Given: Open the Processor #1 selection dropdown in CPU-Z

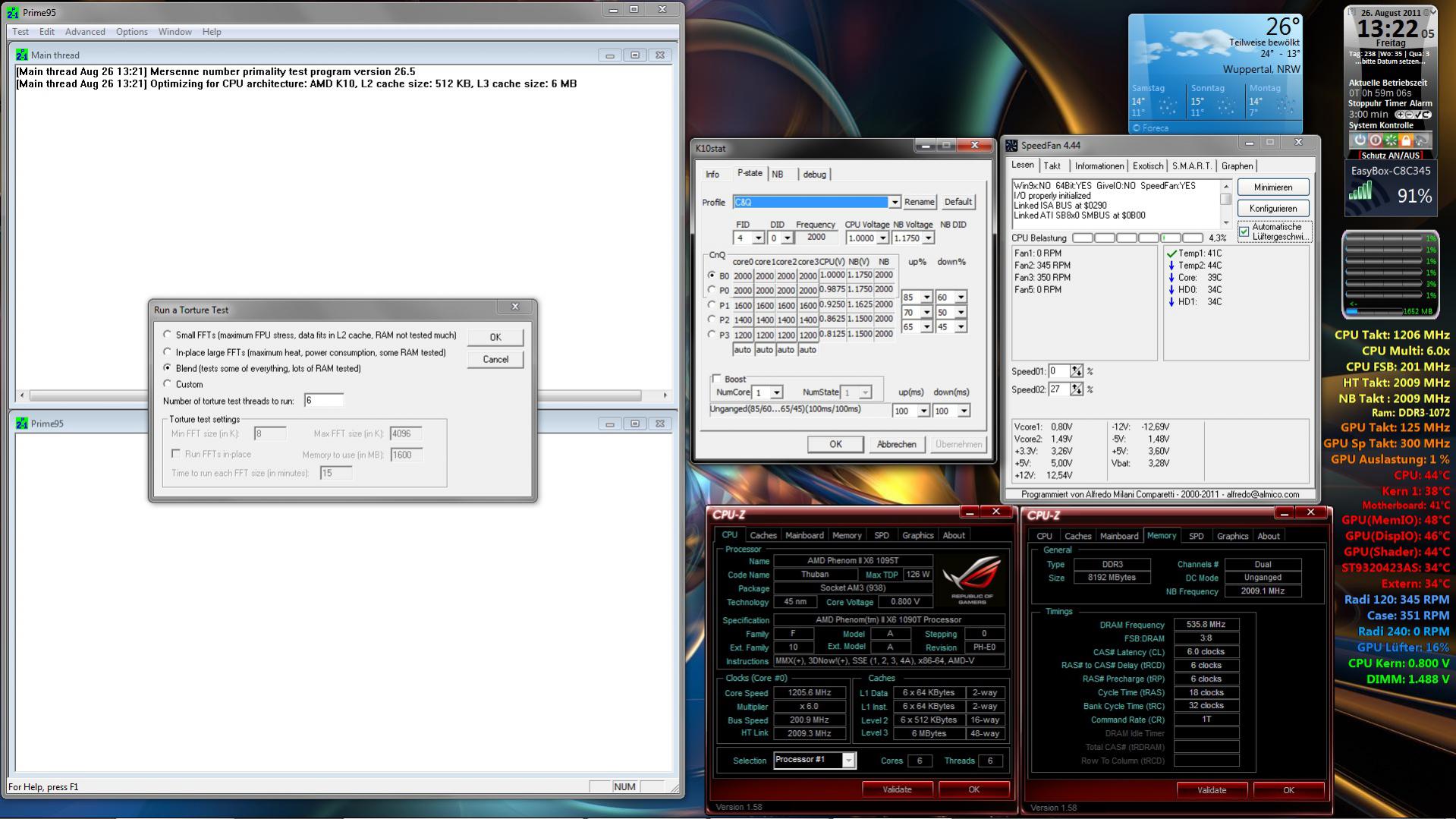Looking at the screenshot, I should point(849,761).
